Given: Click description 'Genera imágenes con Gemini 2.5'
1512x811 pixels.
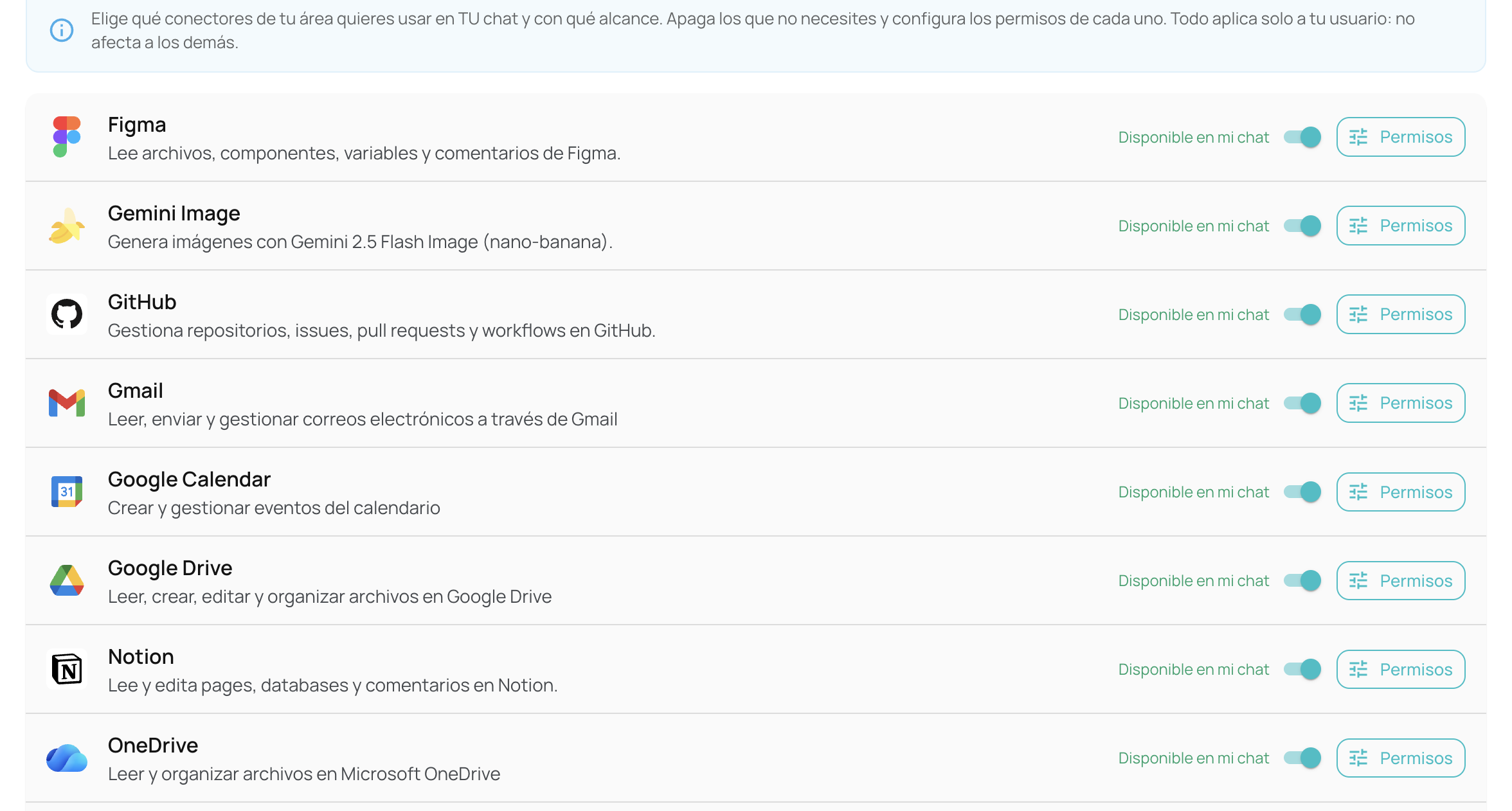Looking at the screenshot, I should pos(360,242).
